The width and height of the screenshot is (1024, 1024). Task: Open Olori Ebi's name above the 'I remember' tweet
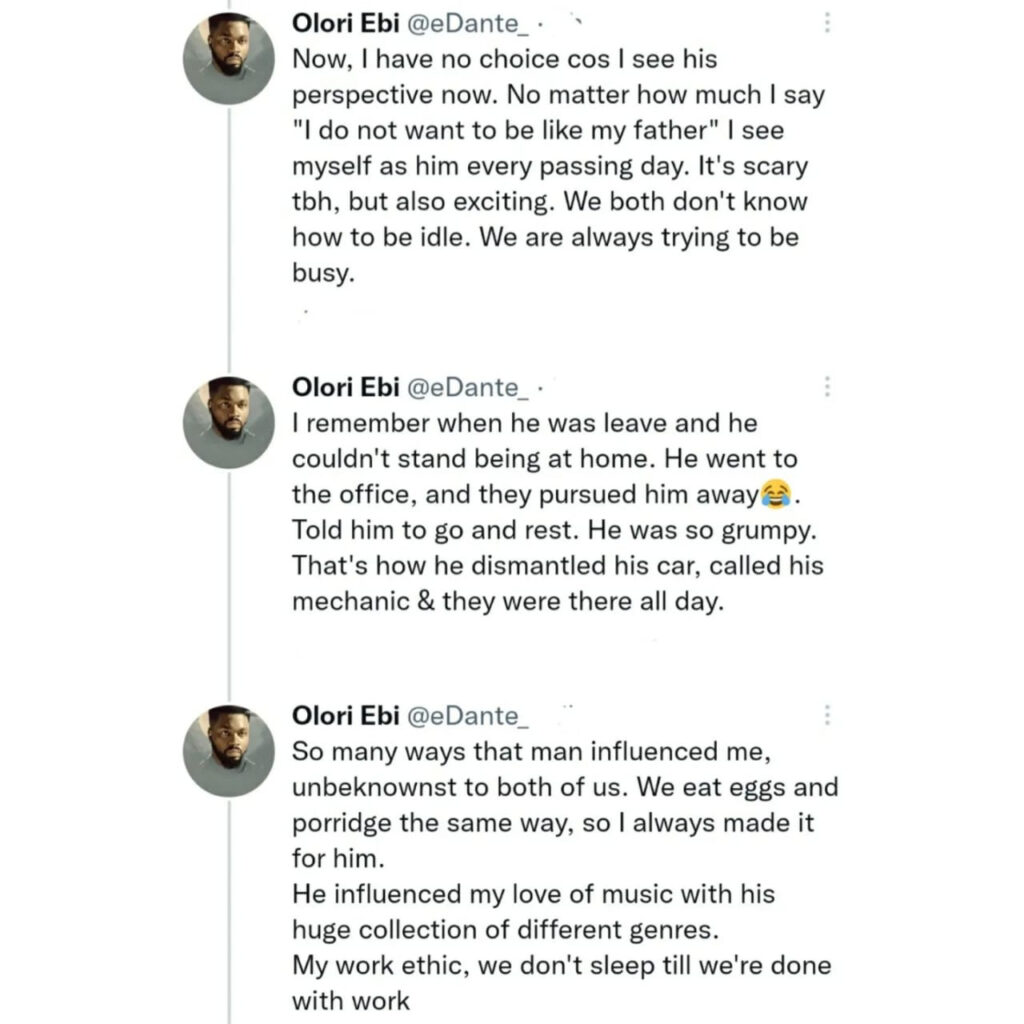point(345,387)
